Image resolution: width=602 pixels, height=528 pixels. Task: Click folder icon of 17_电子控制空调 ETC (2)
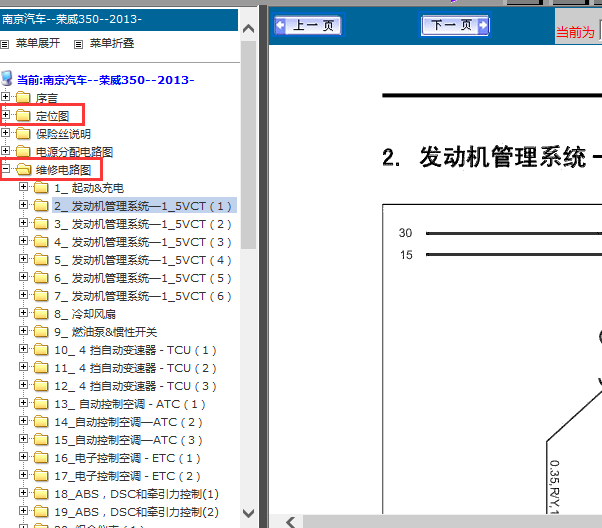(41, 476)
